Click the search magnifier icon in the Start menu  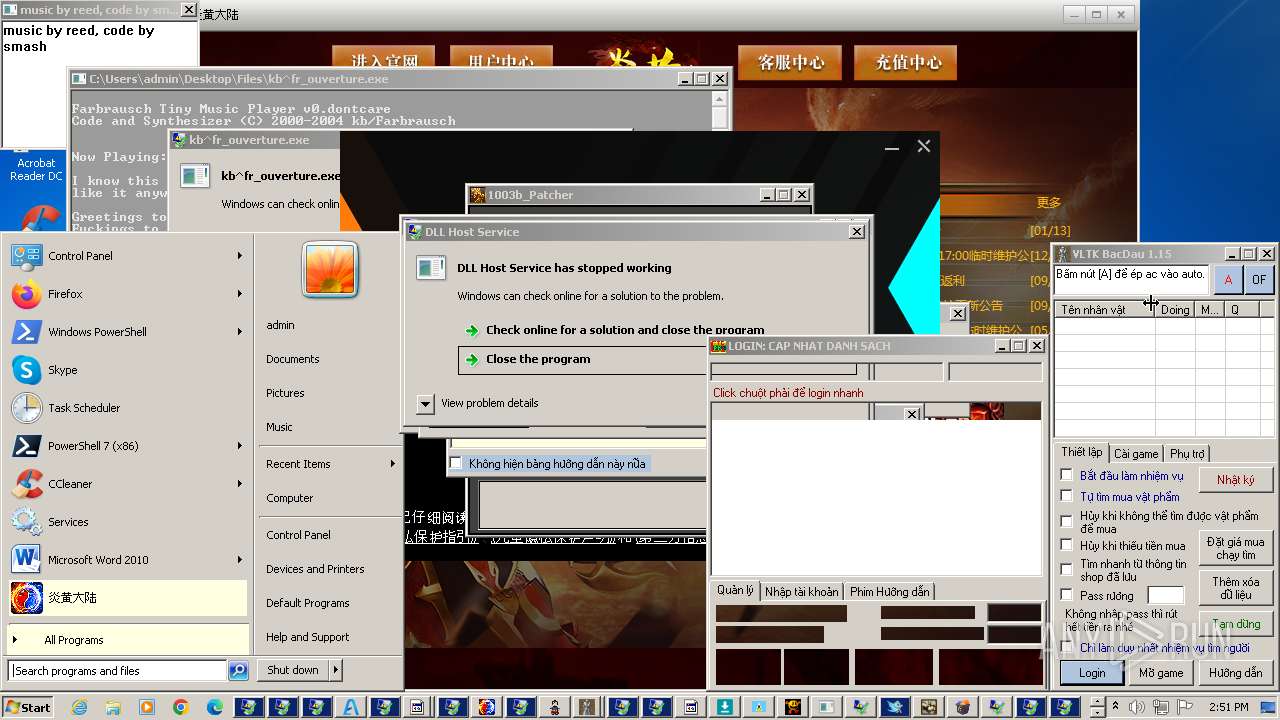click(x=238, y=671)
